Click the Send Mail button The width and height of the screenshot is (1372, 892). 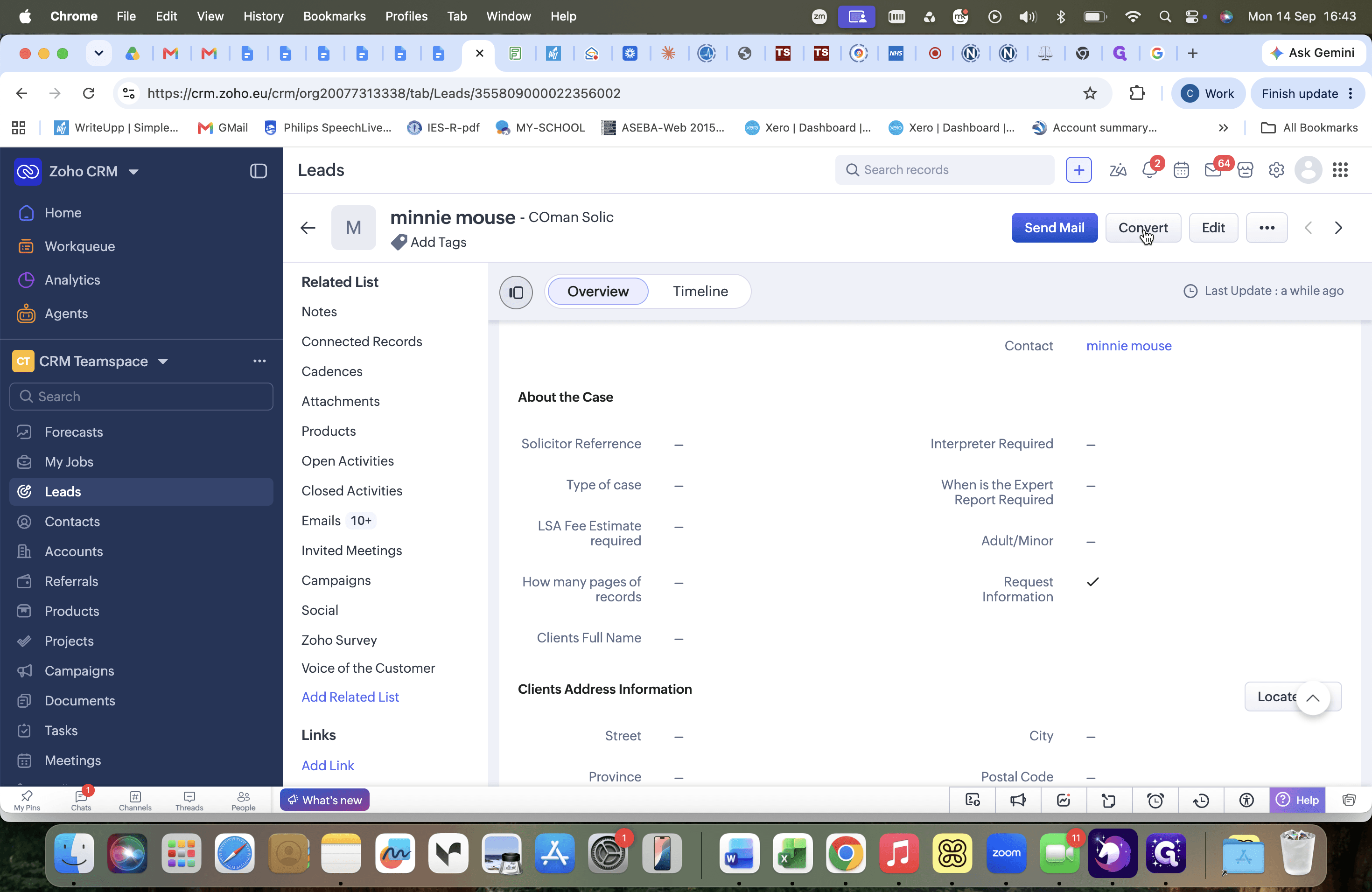point(1054,228)
